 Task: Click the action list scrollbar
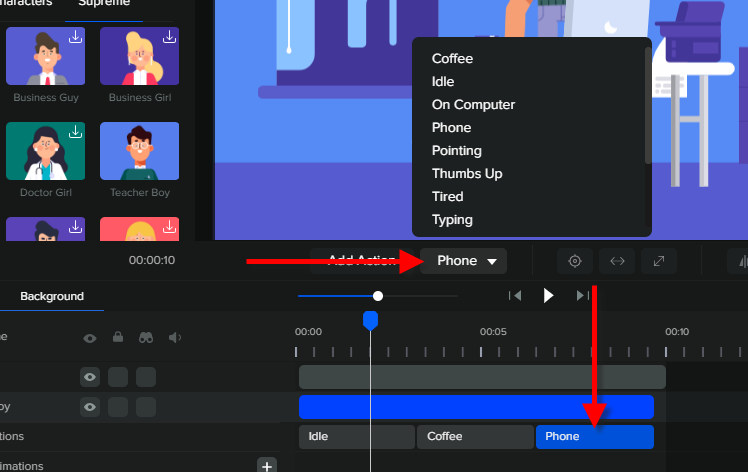point(648,106)
